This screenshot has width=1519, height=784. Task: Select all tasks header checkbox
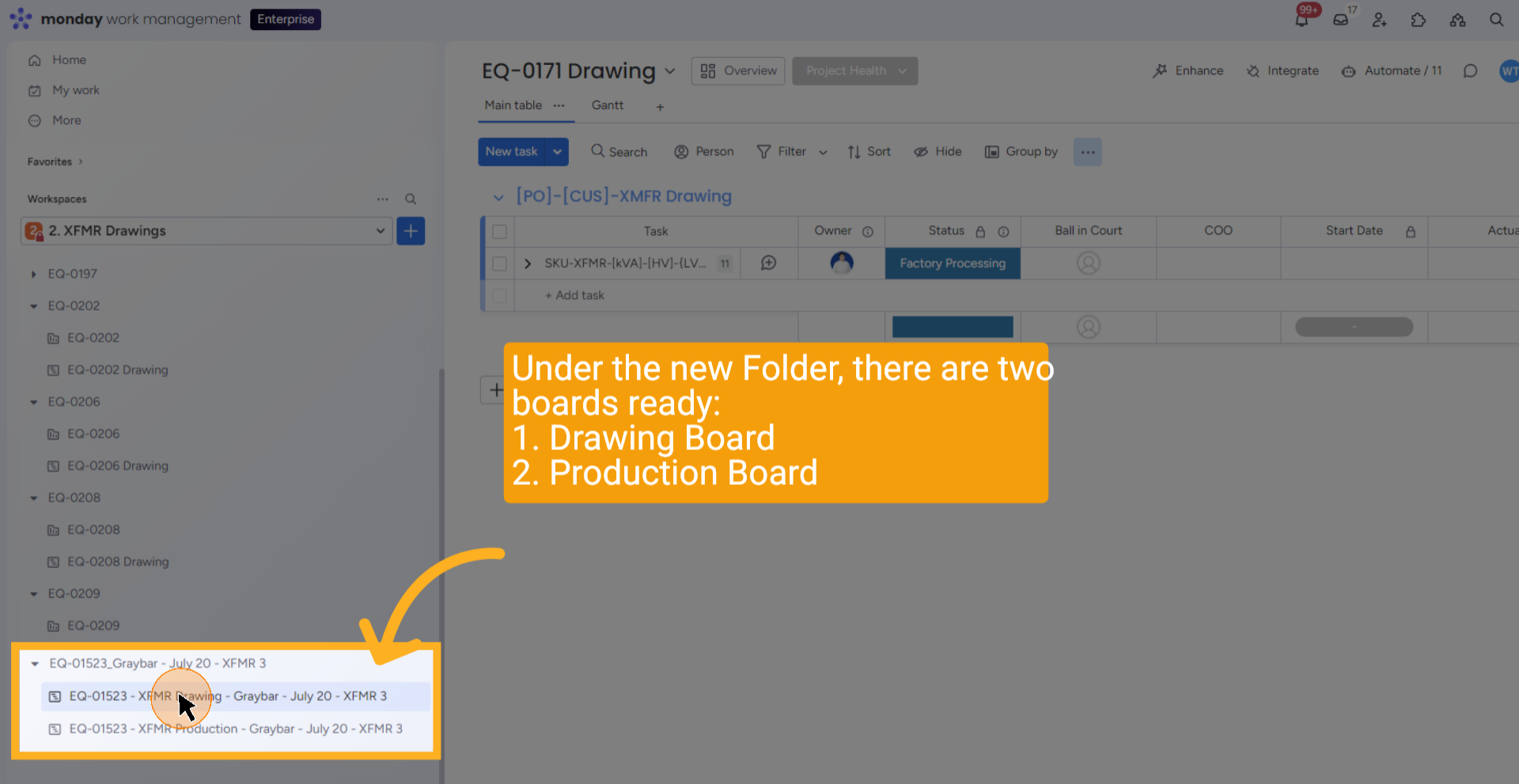(499, 232)
